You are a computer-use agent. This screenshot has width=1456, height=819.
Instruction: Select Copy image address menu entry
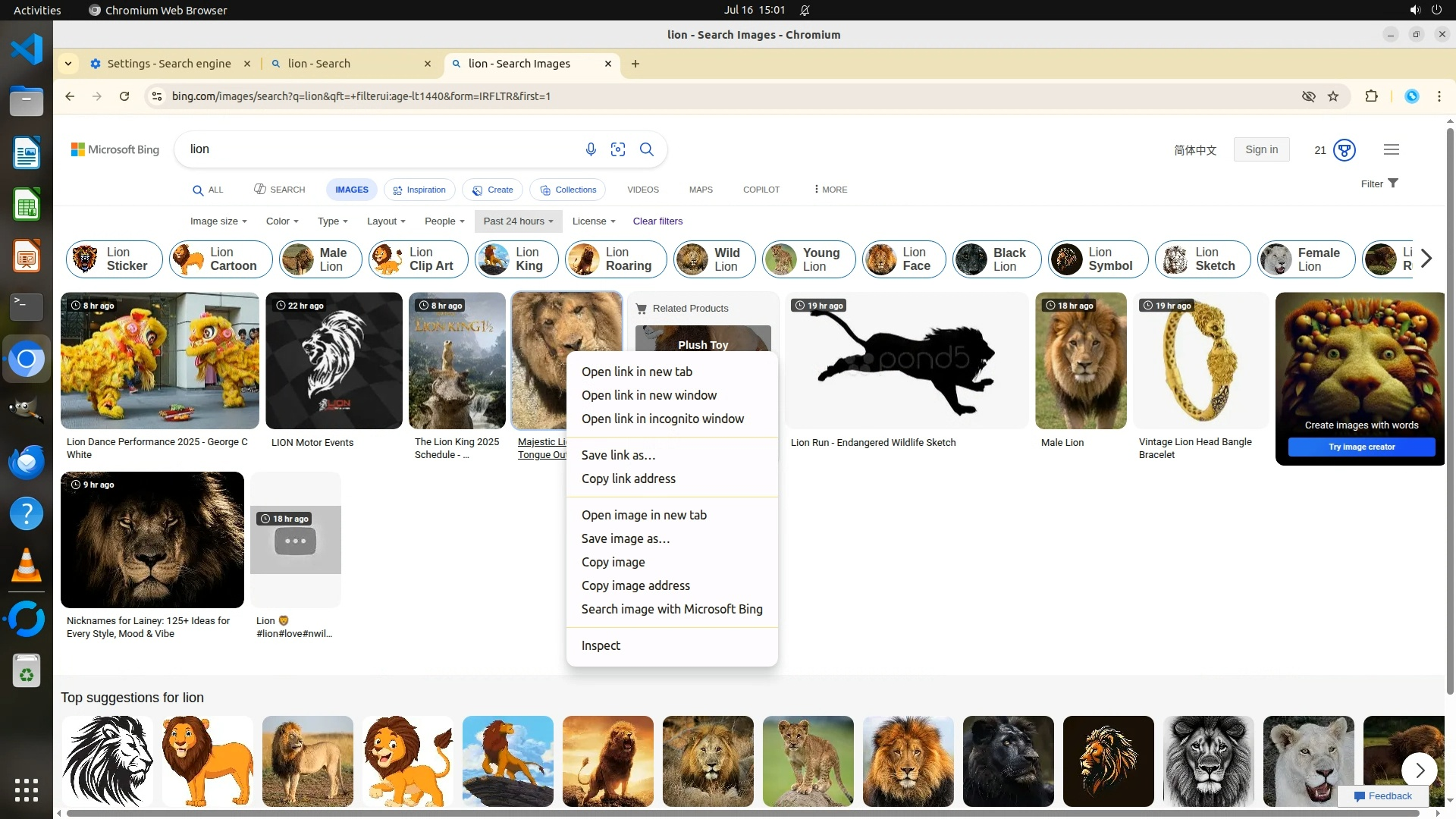click(635, 585)
